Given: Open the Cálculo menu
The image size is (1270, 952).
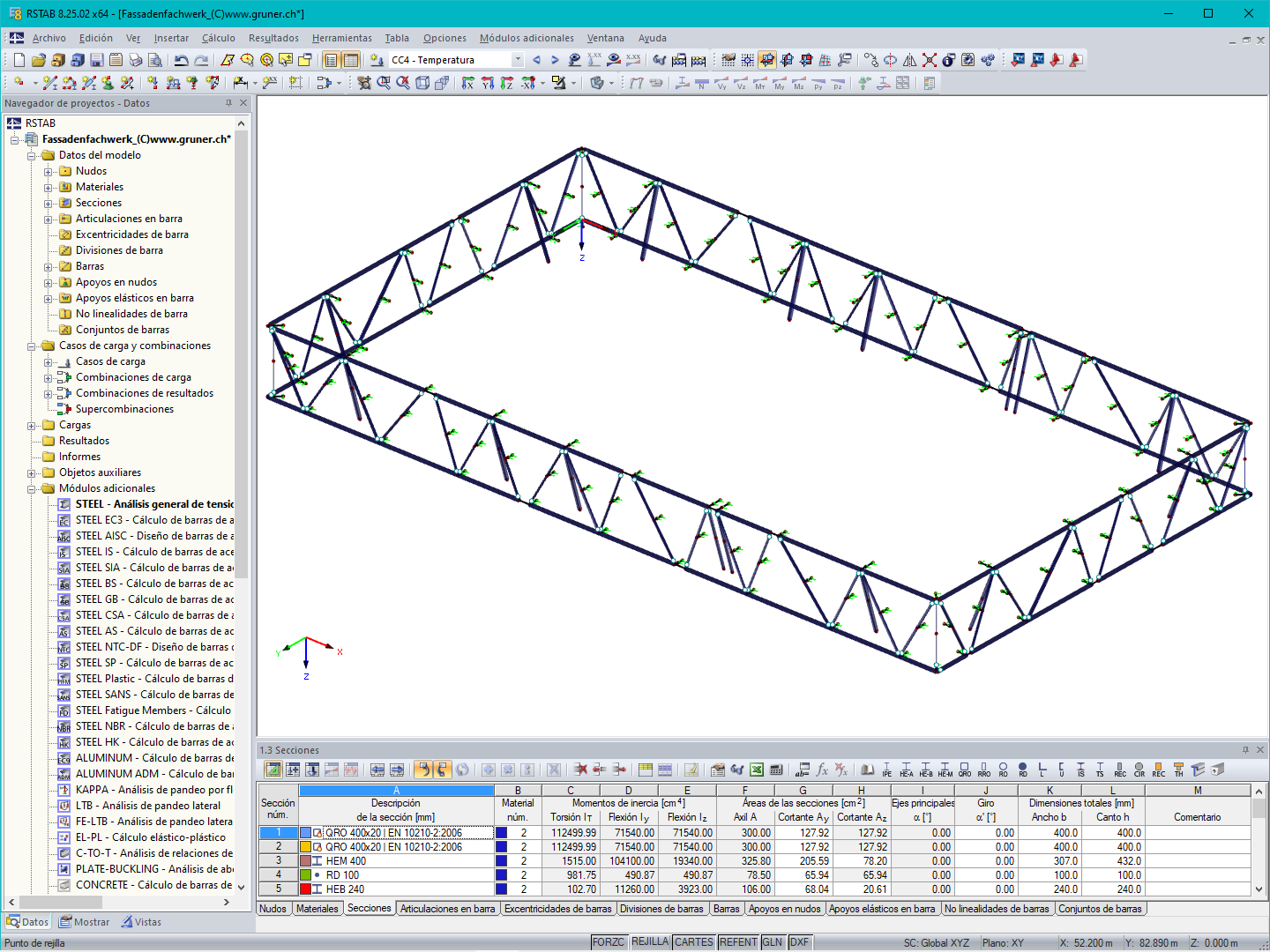Looking at the screenshot, I should coord(218,38).
